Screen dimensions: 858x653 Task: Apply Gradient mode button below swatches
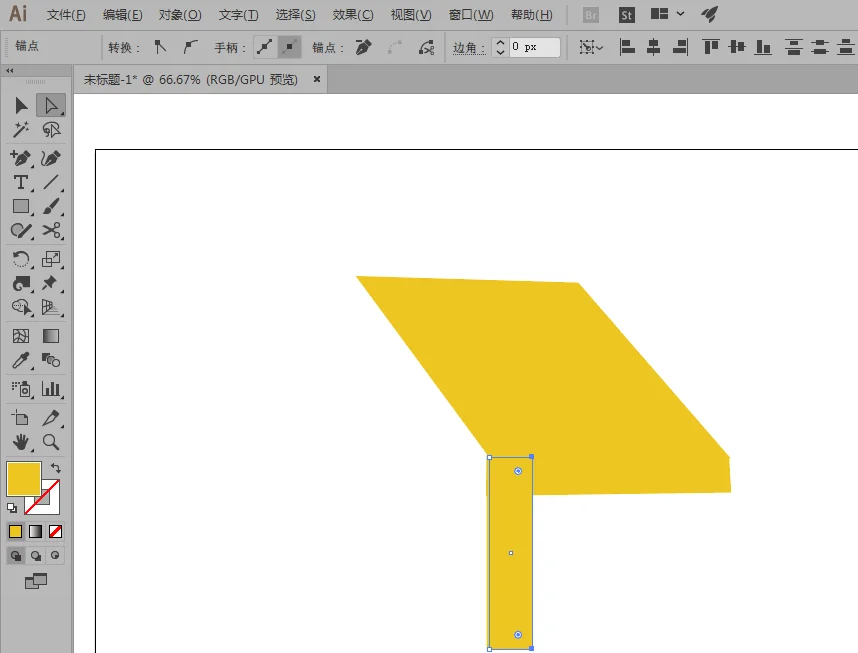pos(36,531)
